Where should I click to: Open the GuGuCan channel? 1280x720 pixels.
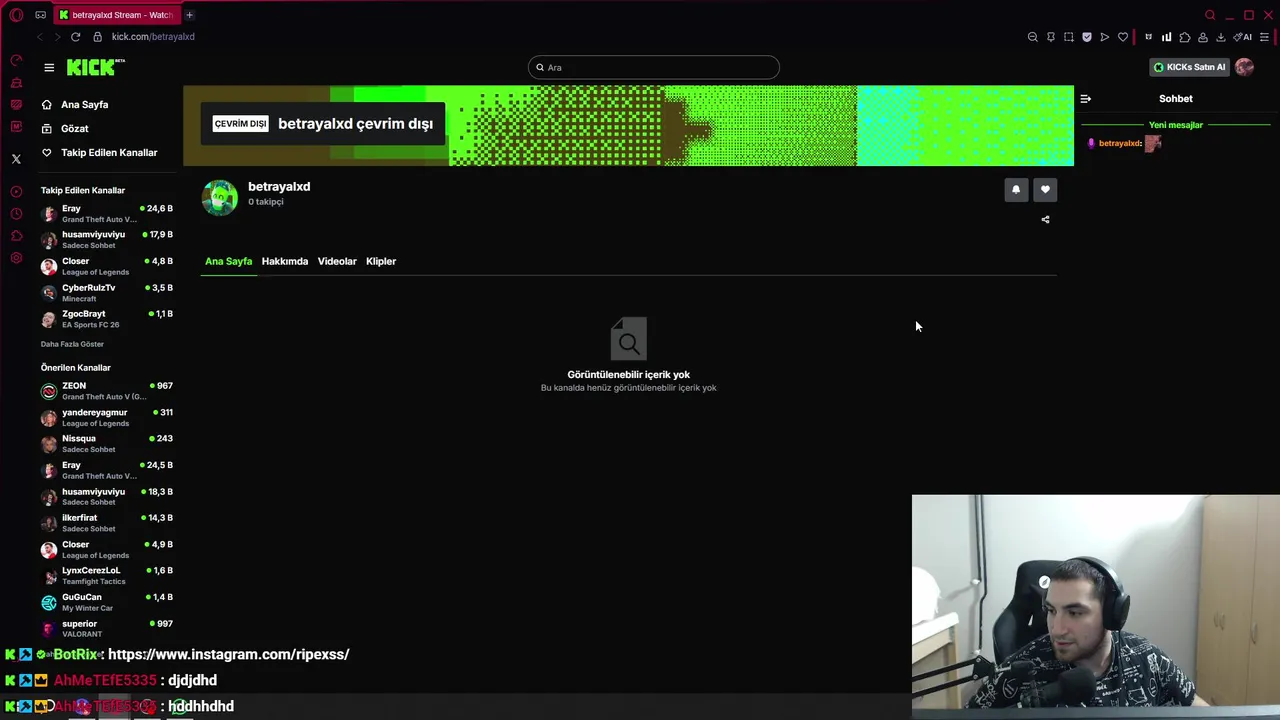(107, 602)
